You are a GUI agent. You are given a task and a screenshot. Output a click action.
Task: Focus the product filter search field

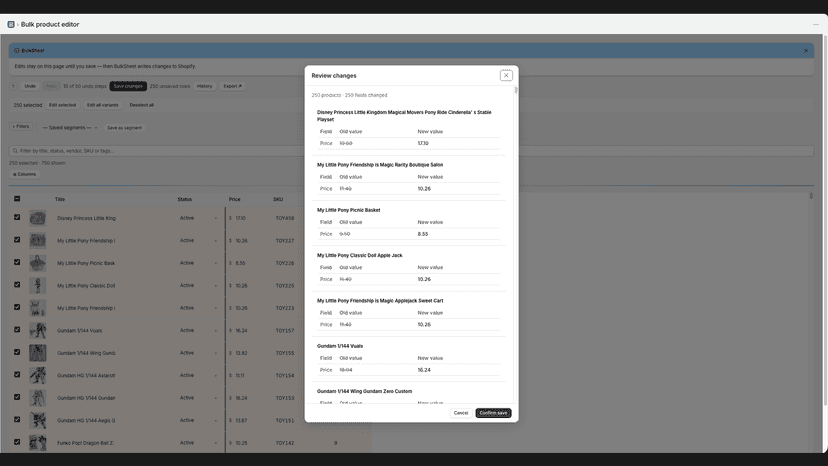[x=411, y=151]
